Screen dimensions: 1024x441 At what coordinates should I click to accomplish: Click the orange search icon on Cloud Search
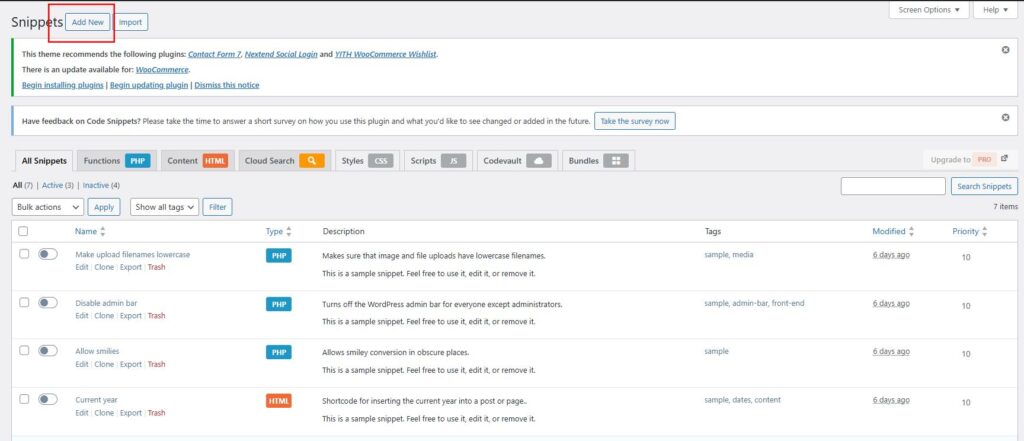tap(312, 161)
